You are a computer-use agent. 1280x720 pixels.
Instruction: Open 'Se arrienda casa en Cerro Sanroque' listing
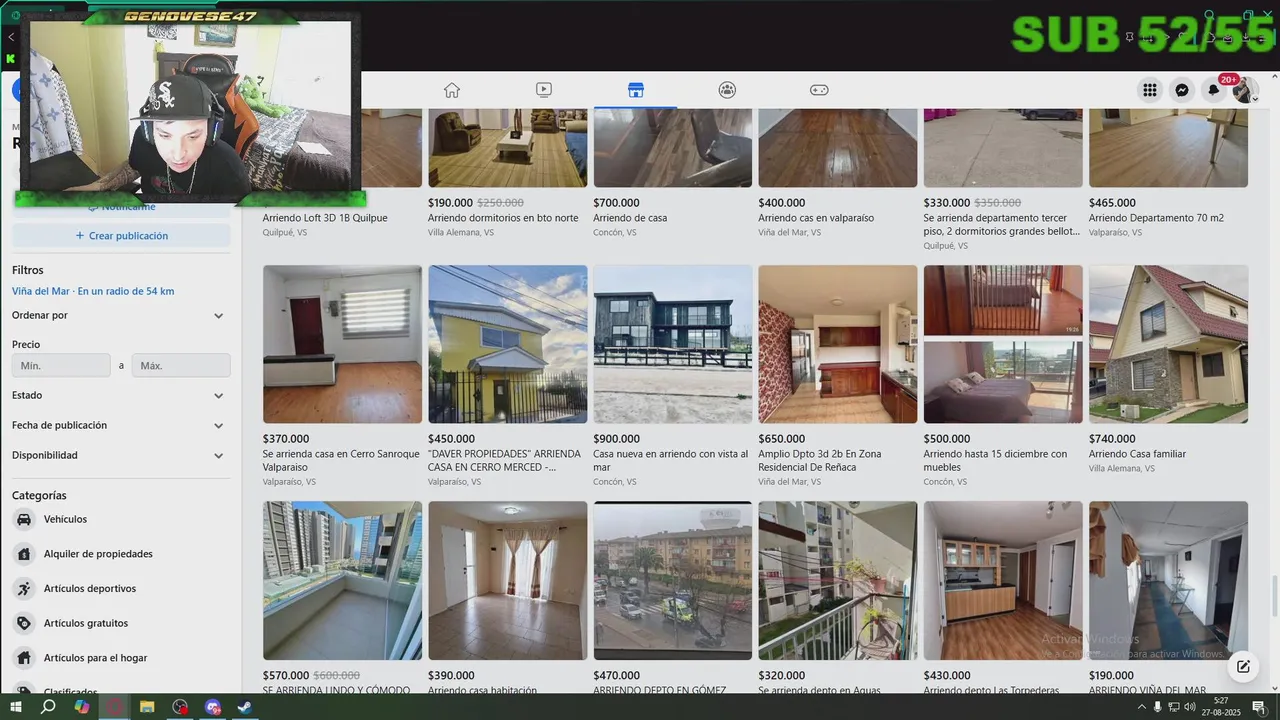[x=341, y=460]
